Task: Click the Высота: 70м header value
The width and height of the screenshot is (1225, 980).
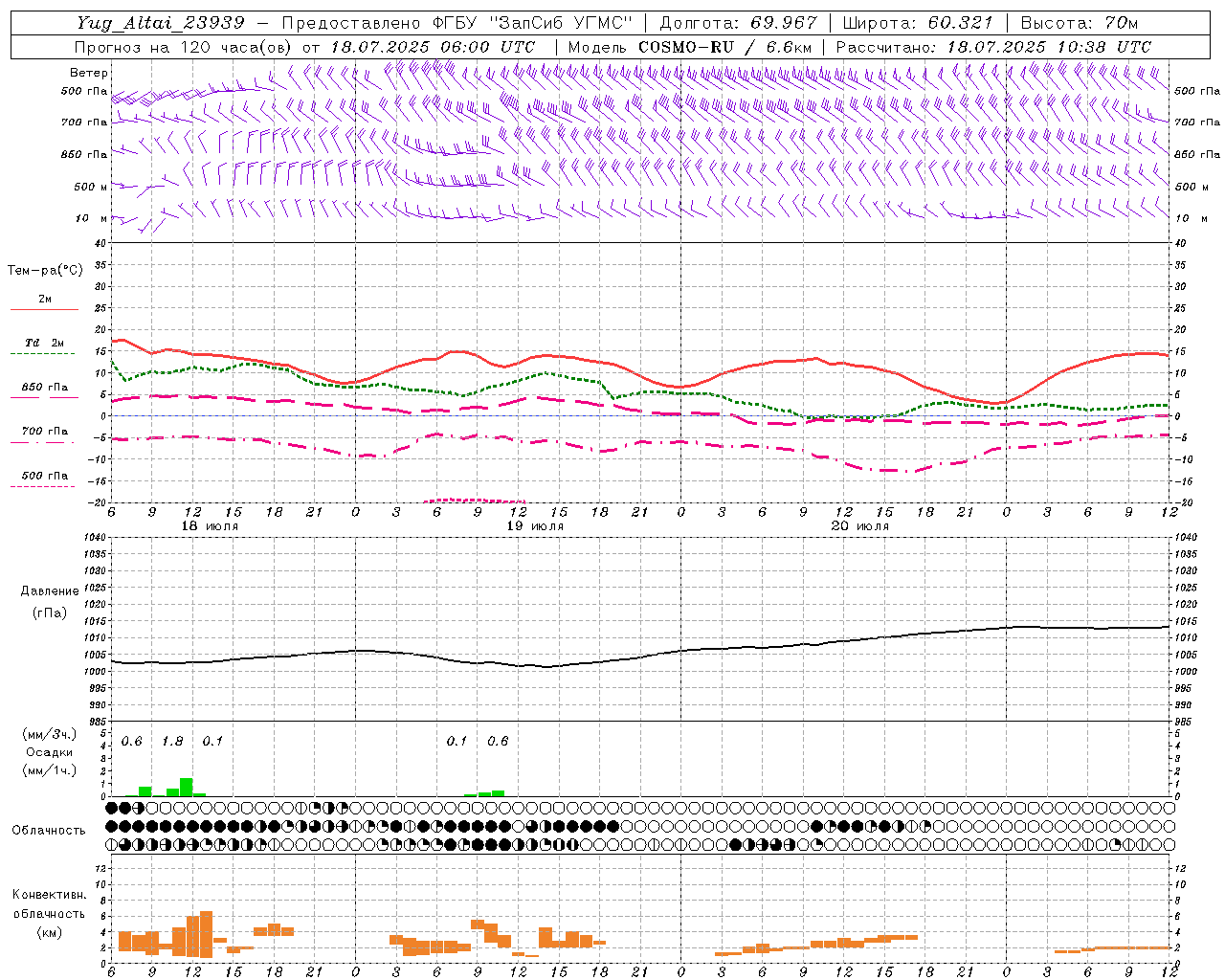Action: pyautogui.click(x=1079, y=23)
